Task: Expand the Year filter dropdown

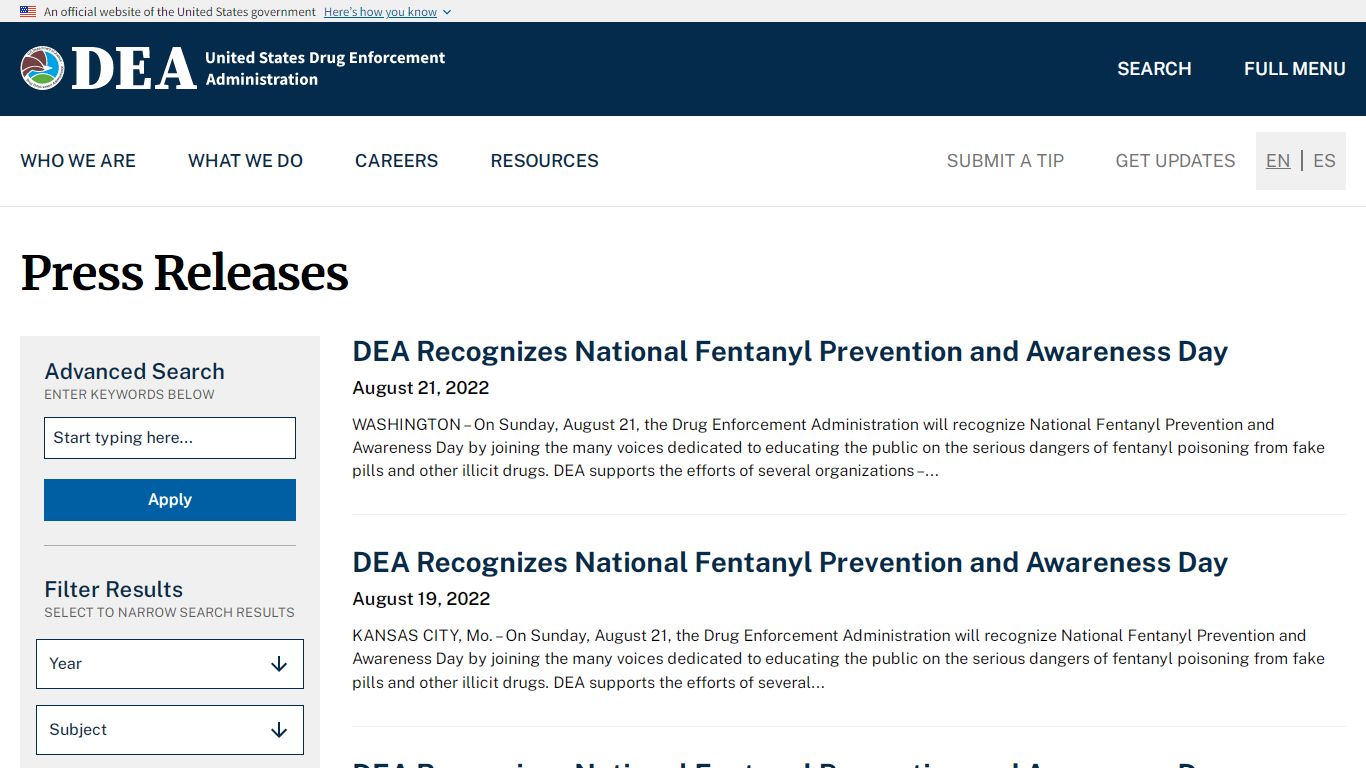Action: (x=170, y=664)
